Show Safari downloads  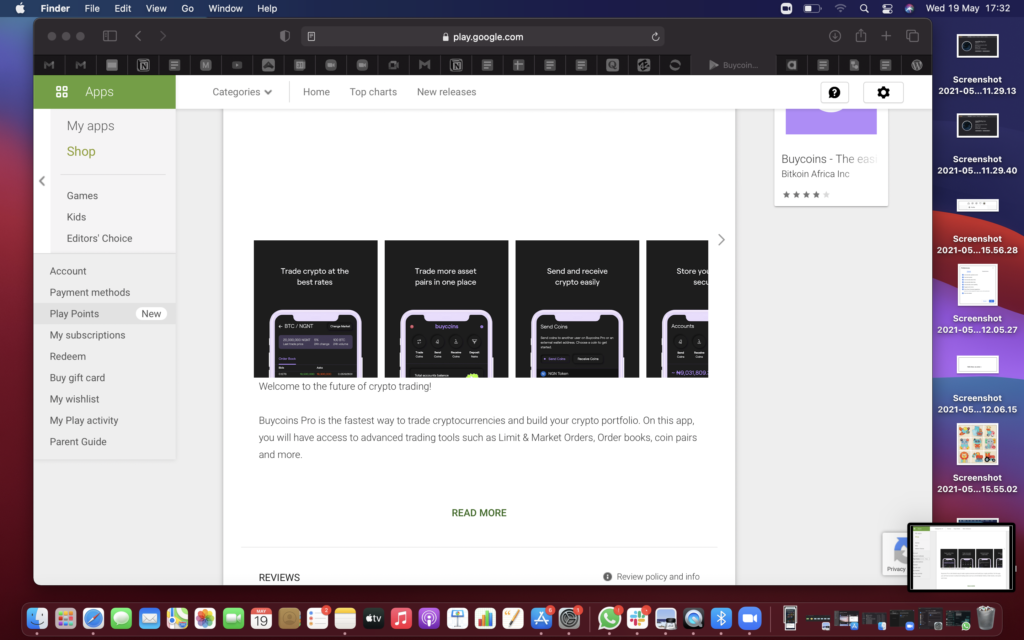(x=835, y=37)
